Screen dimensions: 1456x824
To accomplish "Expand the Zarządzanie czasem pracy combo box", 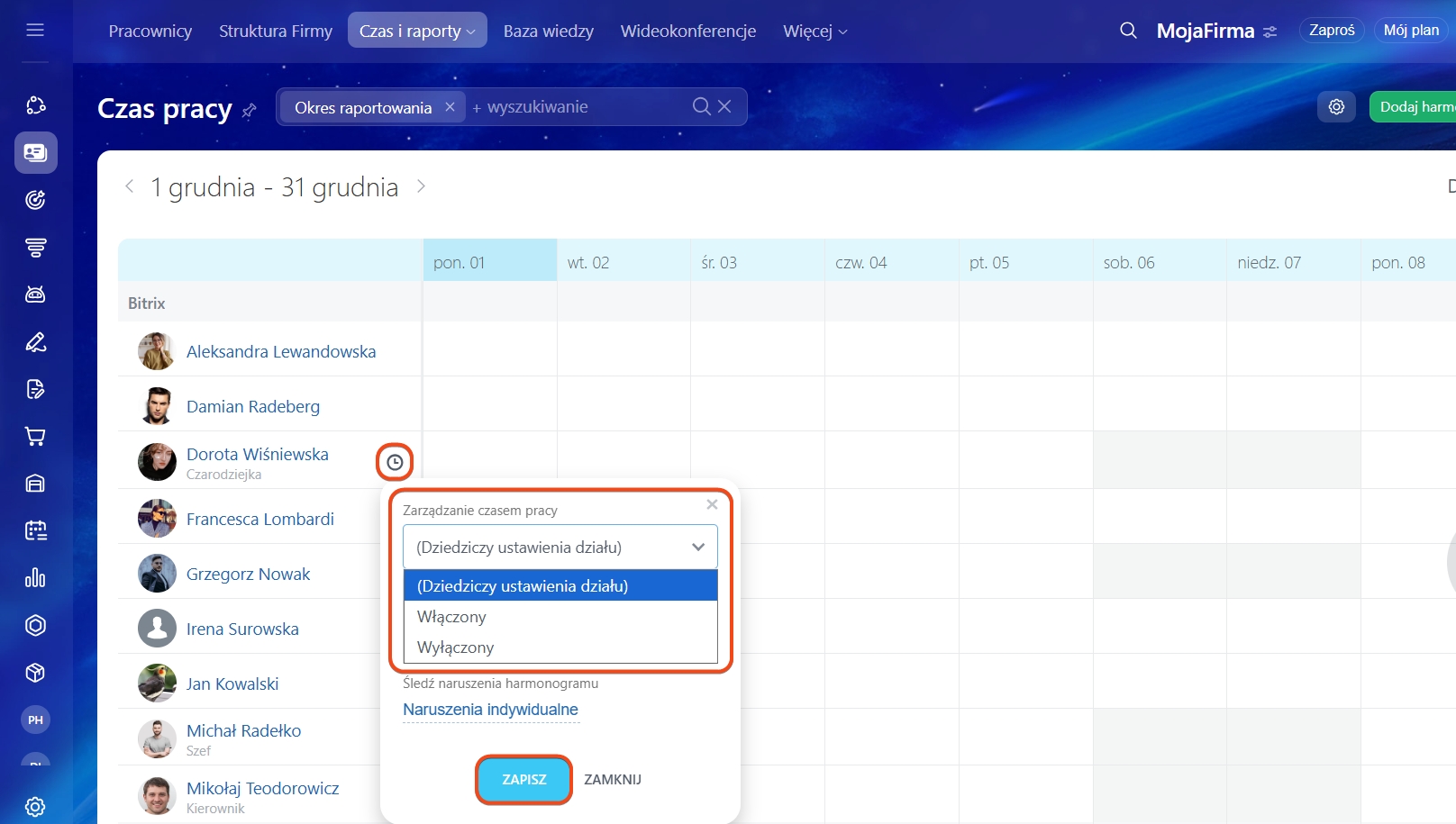I will pos(560,548).
